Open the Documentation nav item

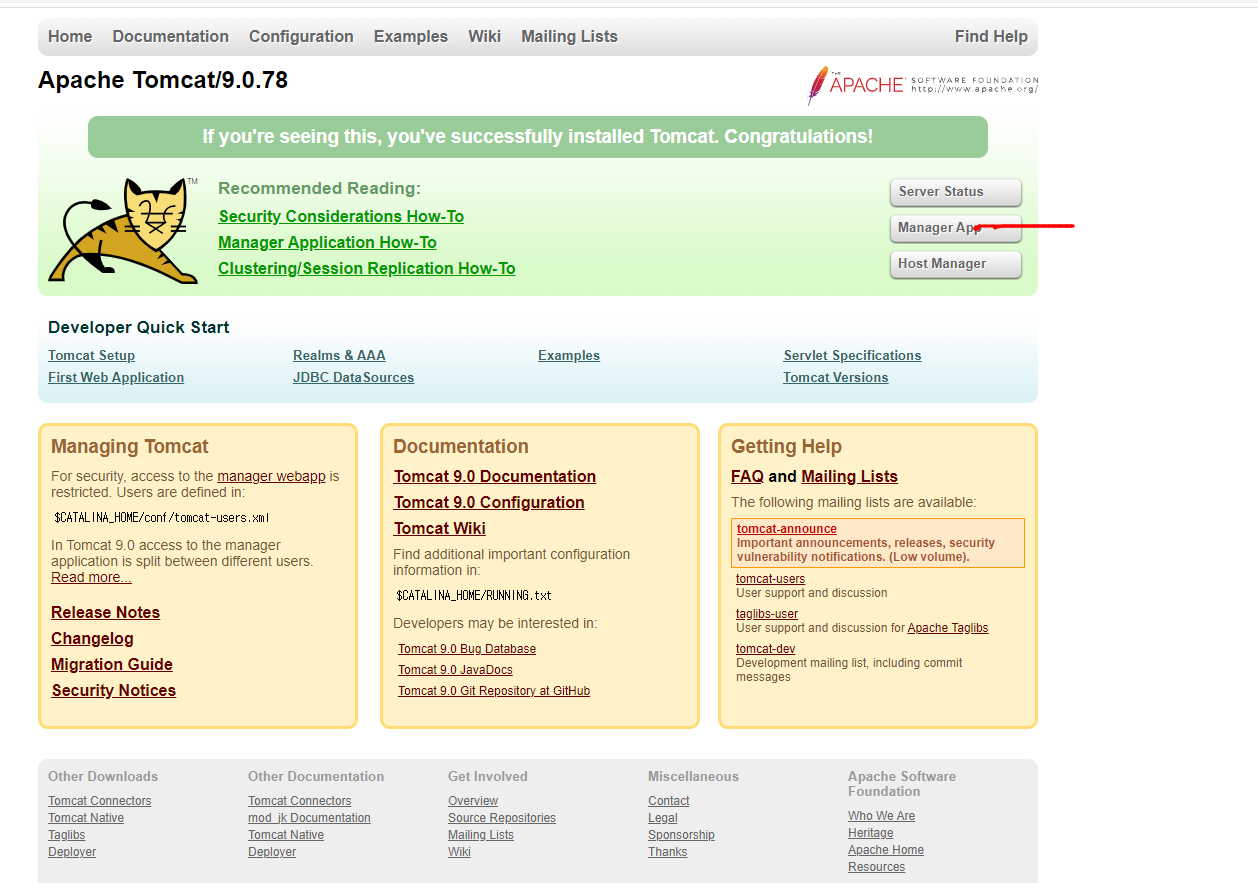coord(171,36)
